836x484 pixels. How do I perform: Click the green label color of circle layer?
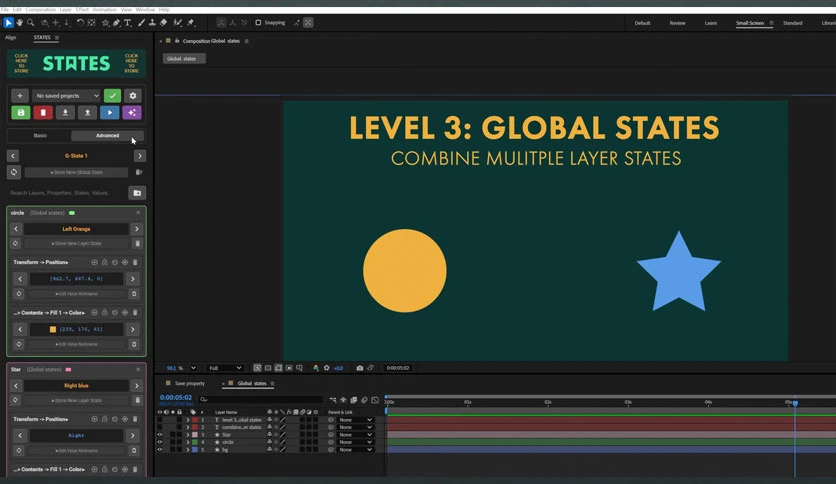click(x=195, y=442)
